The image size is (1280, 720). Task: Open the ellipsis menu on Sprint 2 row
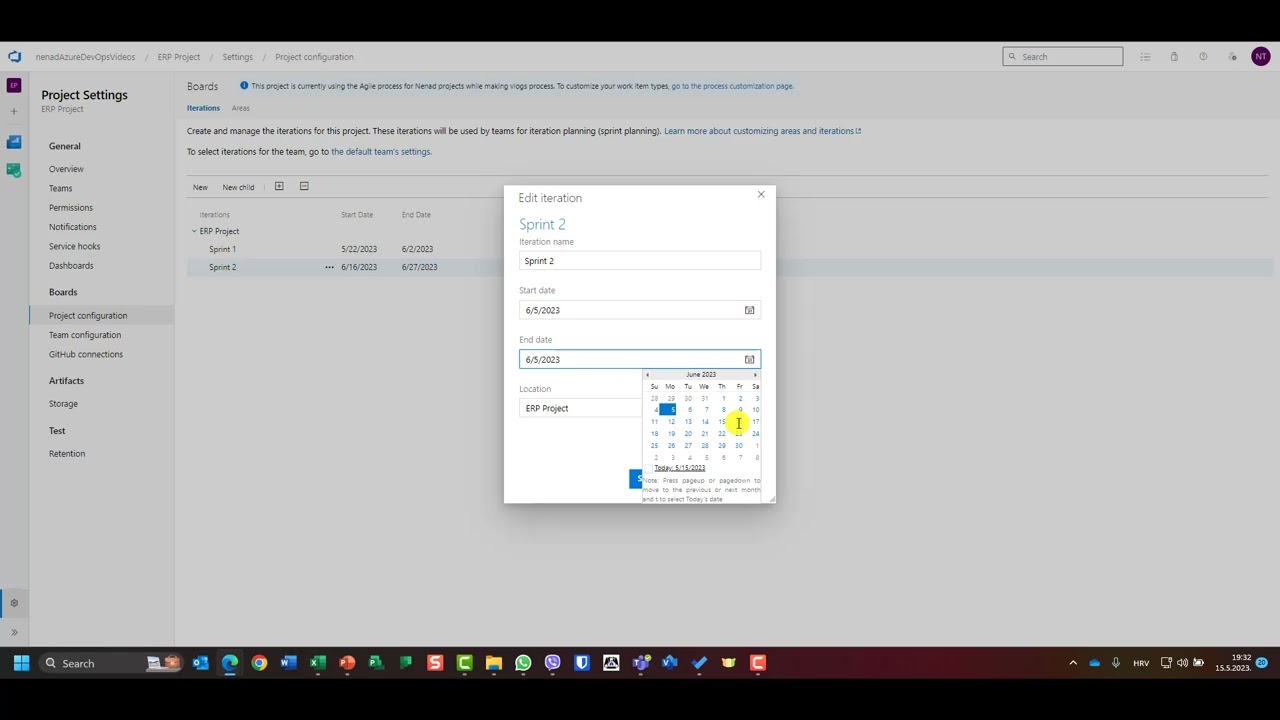pos(329,267)
